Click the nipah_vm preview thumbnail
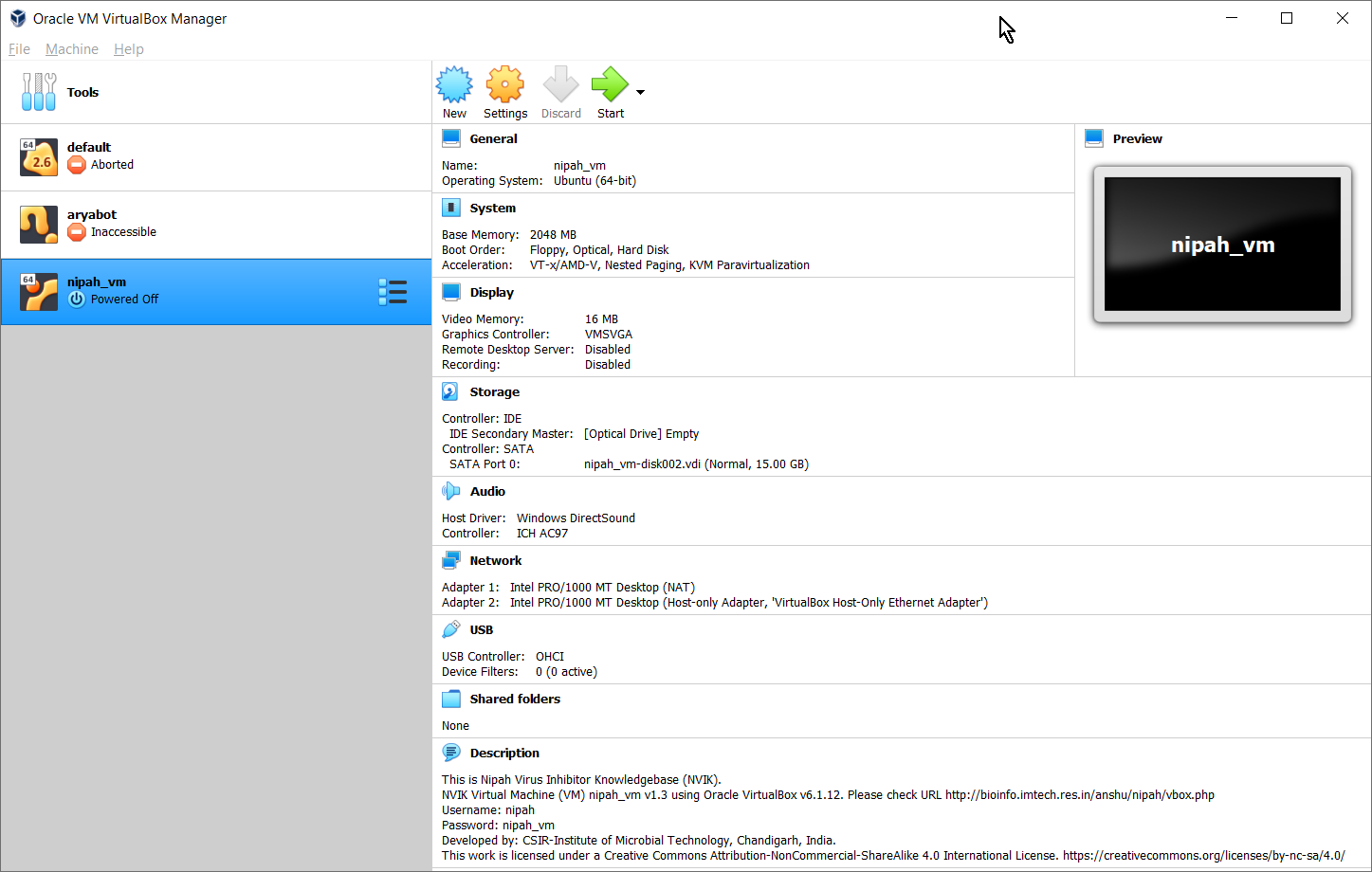This screenshot has height=872, width=1372. pyautogui.click(x=1222, y=245)
